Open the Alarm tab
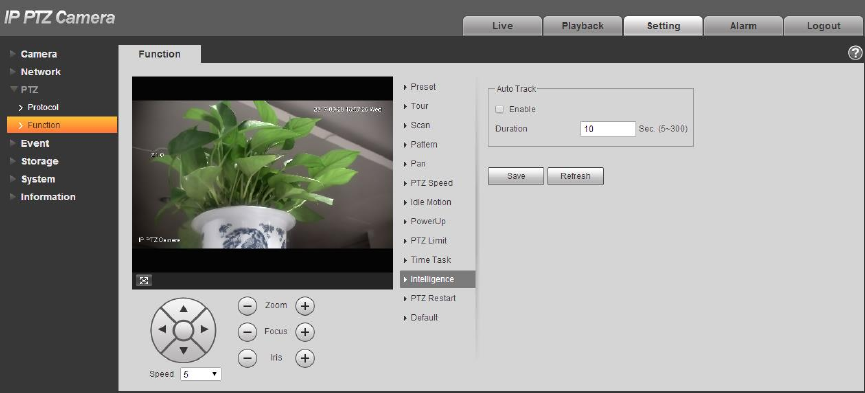This screenshot has height=393, width=865. click(x=743, y=26)
